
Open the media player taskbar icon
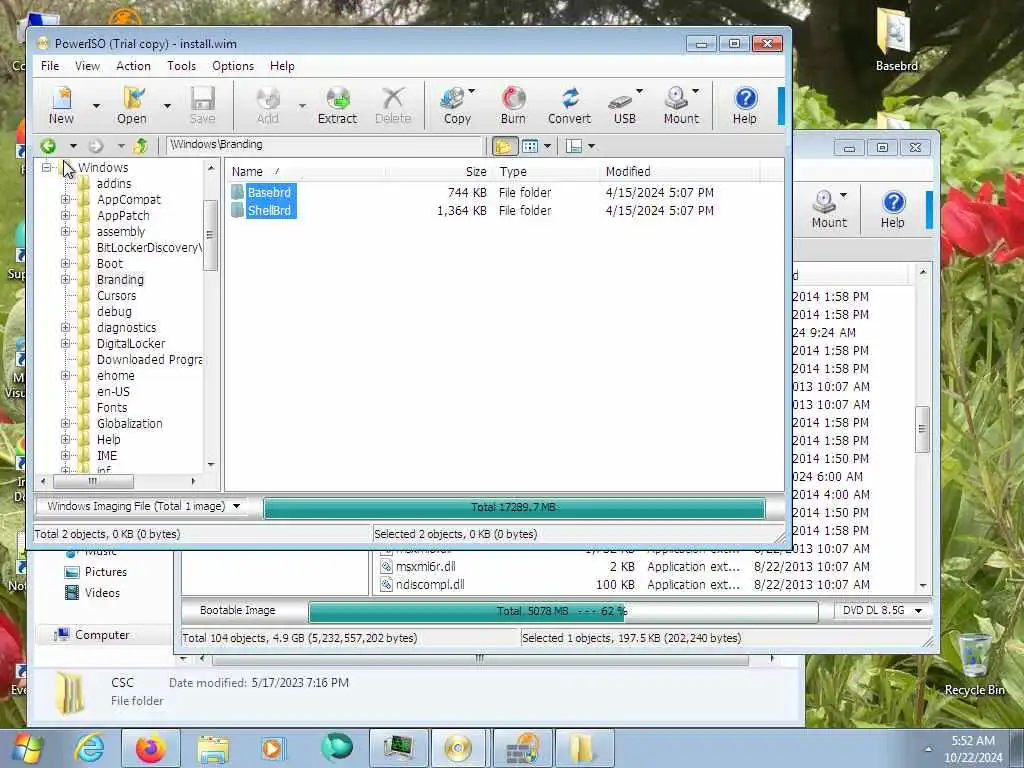coord(274,748)
